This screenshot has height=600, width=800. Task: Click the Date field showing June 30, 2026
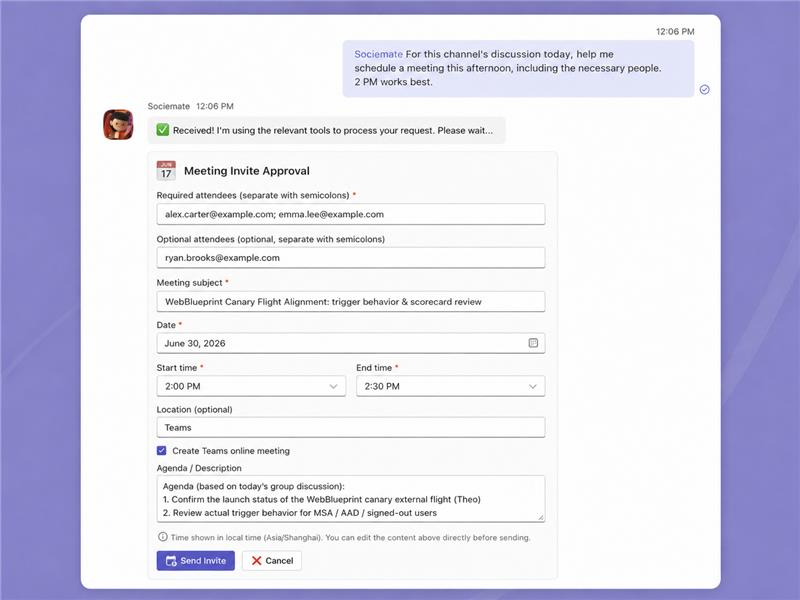351,343
